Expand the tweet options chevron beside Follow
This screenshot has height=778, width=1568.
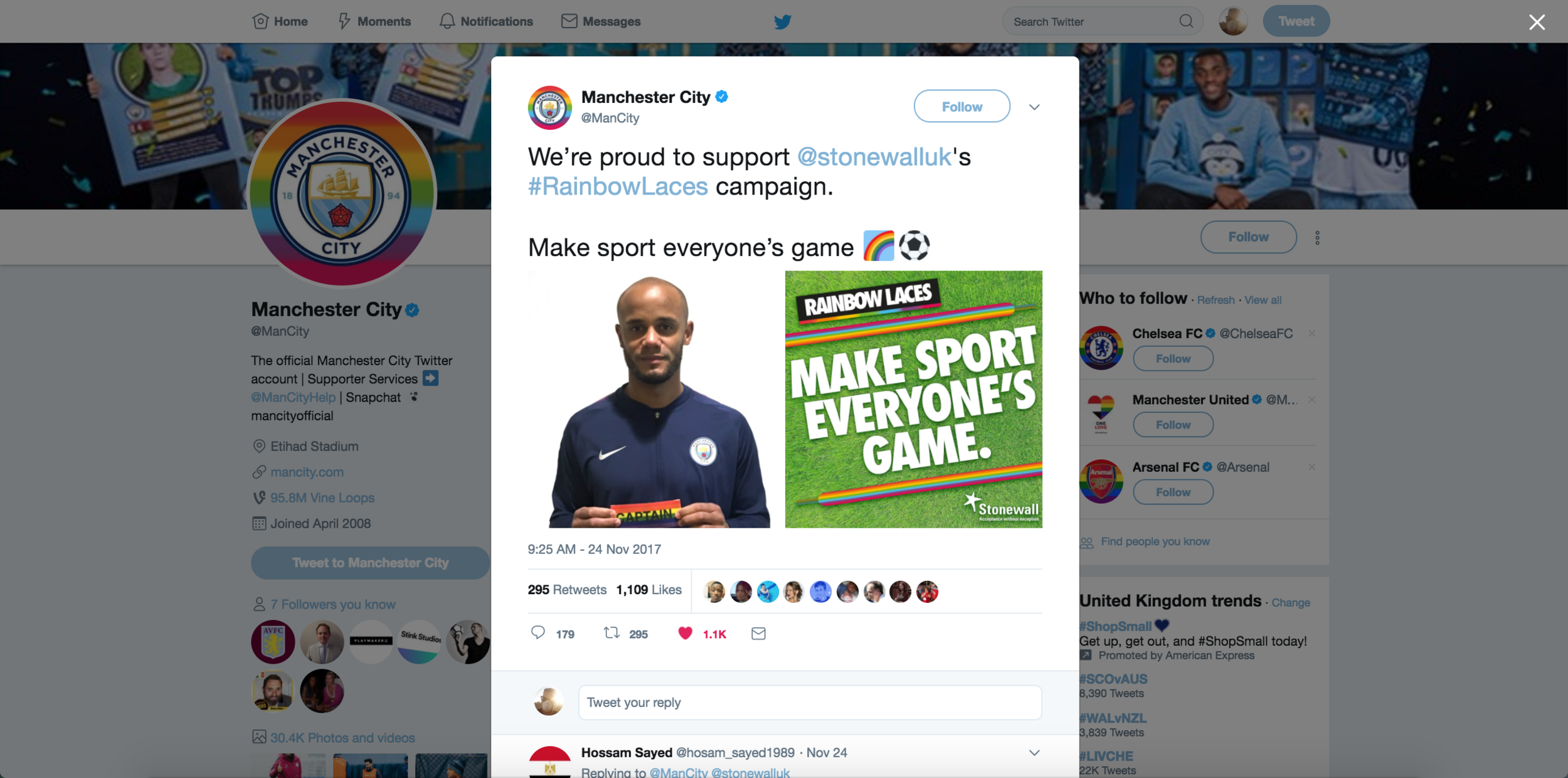(1034, 107)
